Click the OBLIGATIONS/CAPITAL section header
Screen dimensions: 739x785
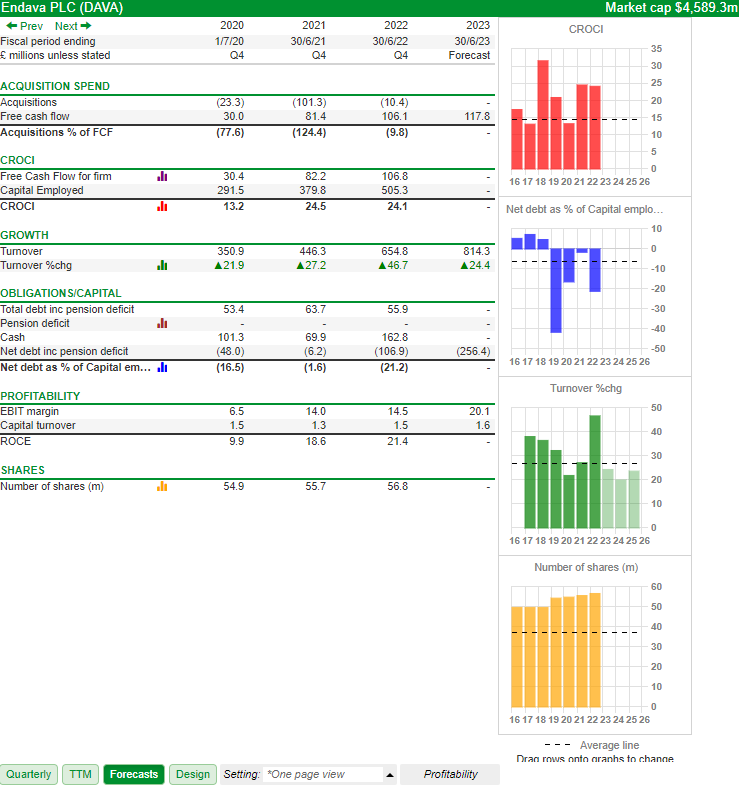coord(61,293)
